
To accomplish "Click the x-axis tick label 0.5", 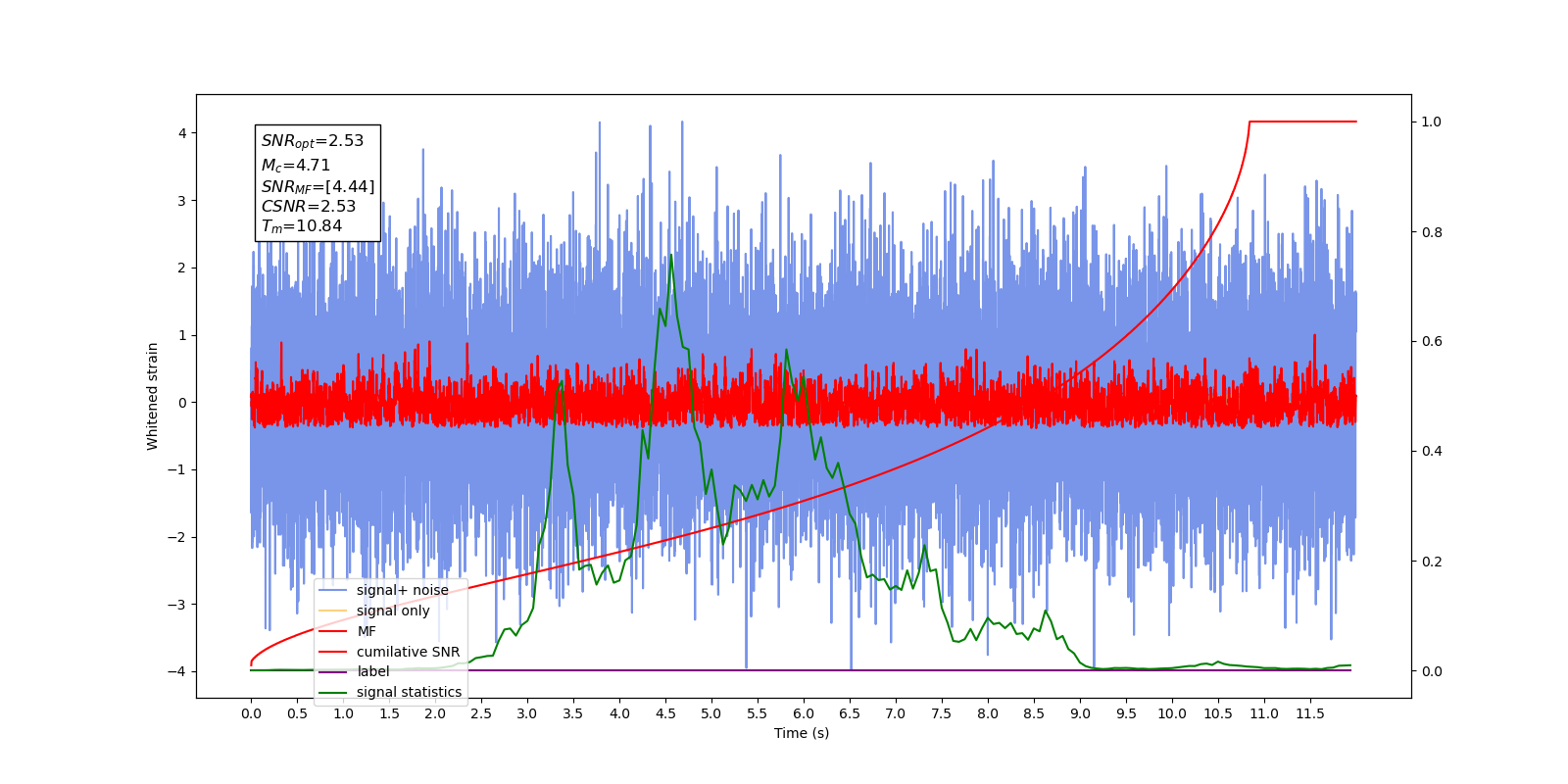I will coord(297,713).
